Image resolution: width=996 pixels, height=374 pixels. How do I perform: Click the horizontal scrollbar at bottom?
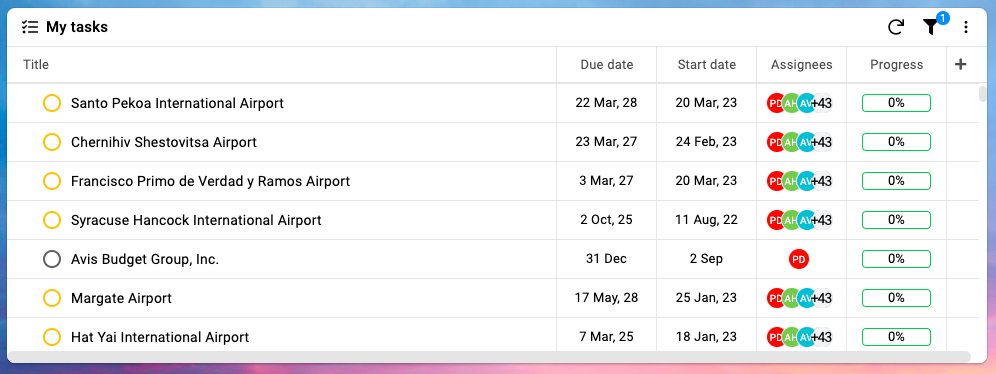(488, 356)
